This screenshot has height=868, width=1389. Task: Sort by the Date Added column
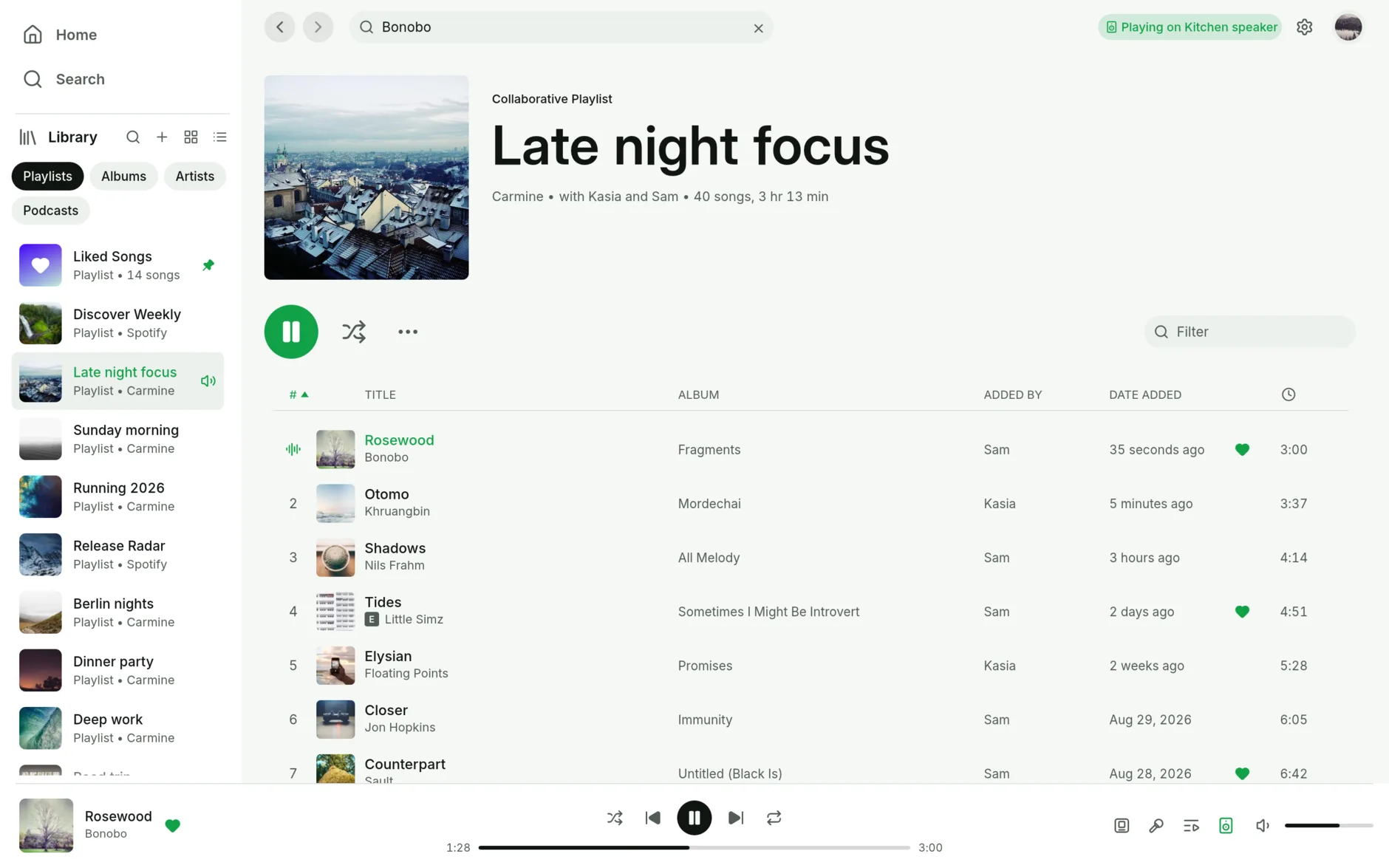click(x=1145, y=394)
